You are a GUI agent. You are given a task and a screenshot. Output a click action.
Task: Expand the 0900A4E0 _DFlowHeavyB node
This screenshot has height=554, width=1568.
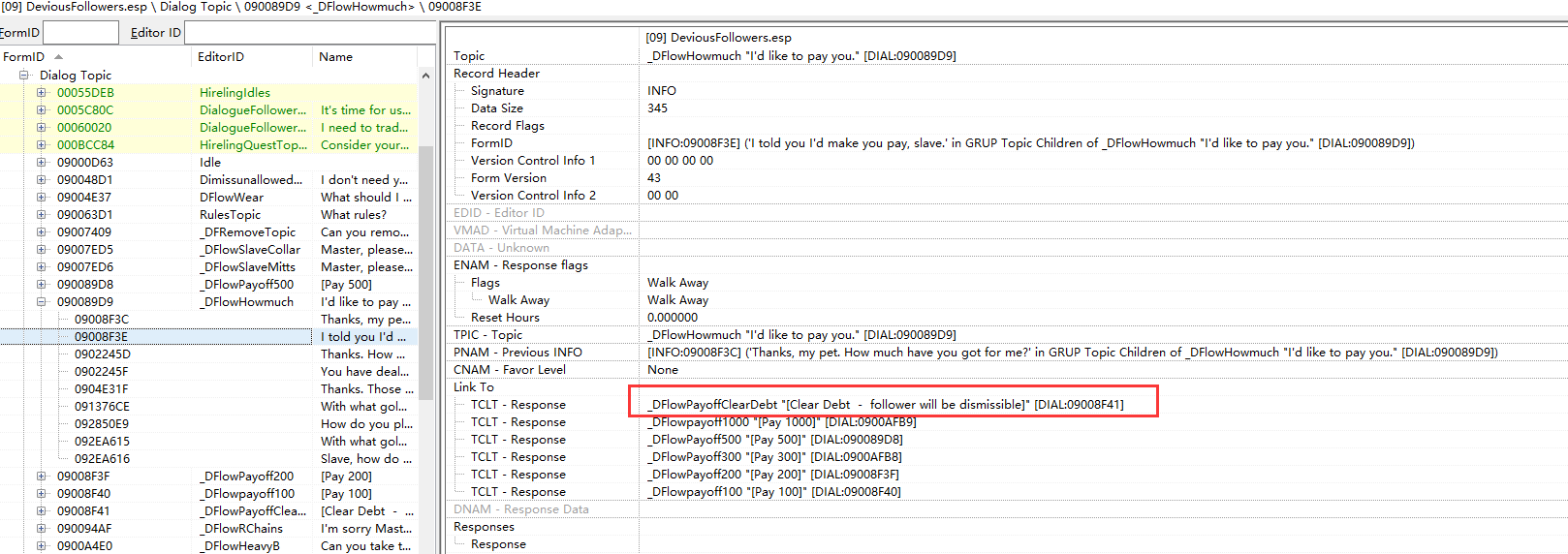(x=42, y=545)
